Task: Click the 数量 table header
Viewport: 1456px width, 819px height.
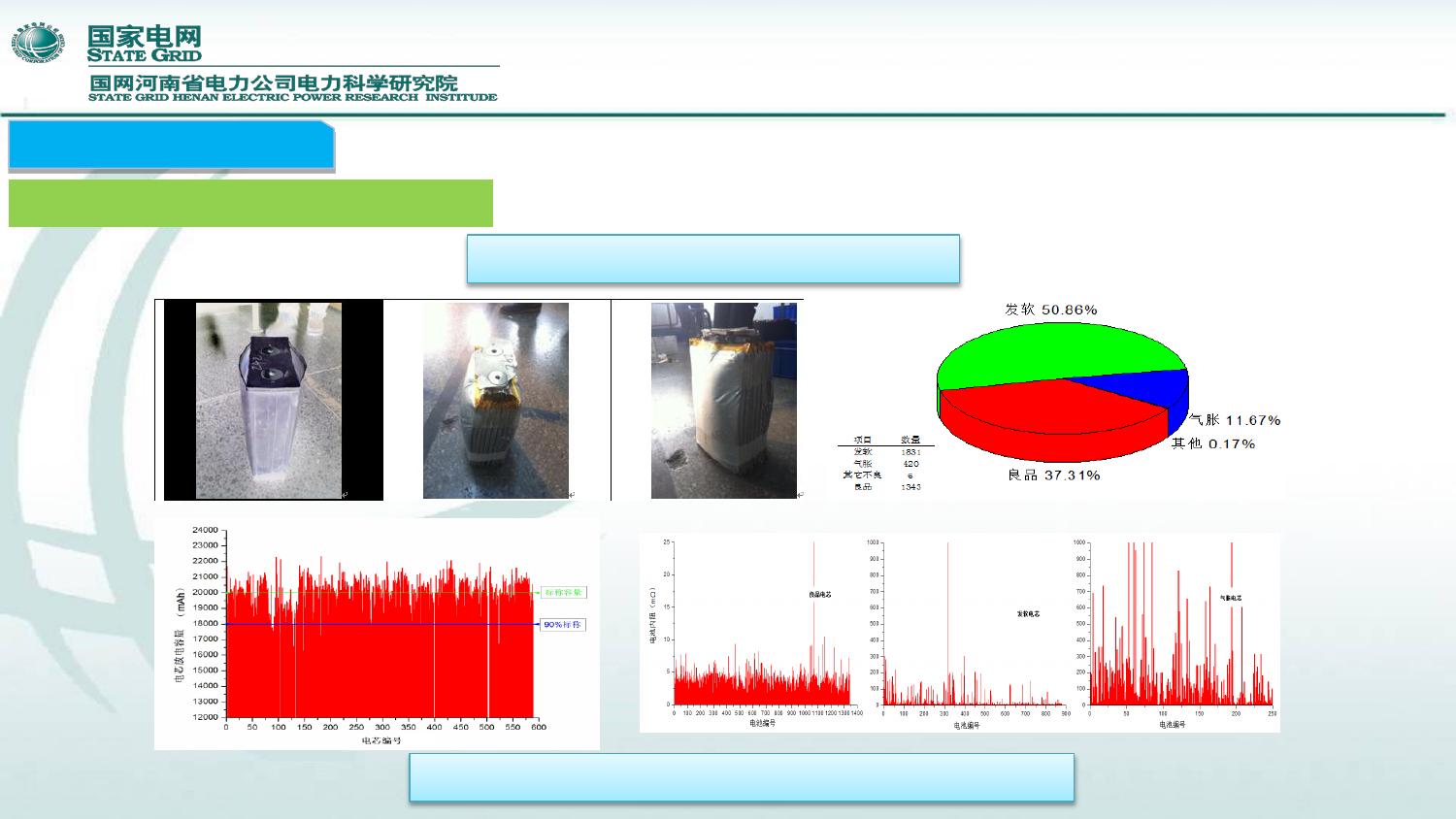Action: pyautogui.click(x=910, y=441)
